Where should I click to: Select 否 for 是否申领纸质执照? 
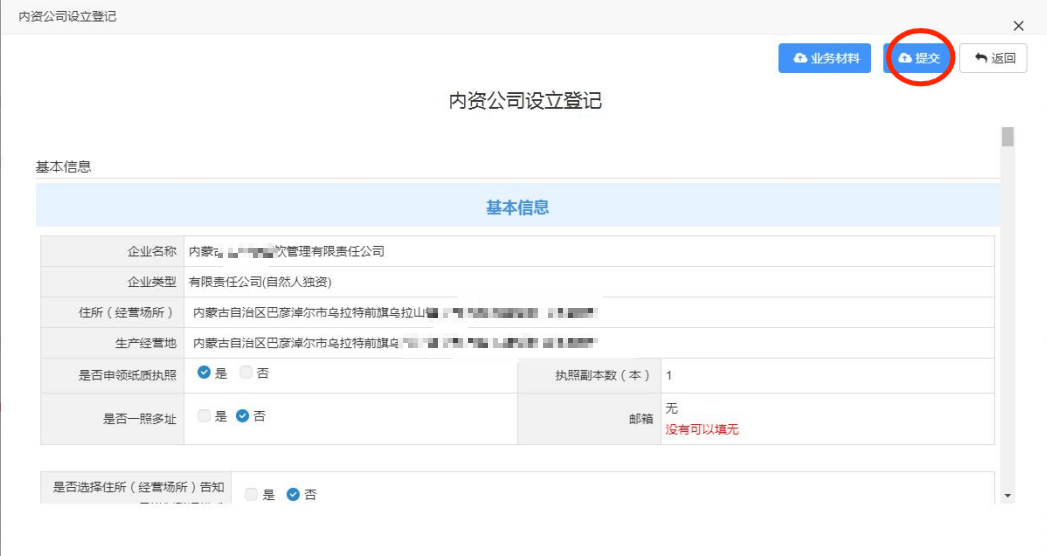click(246, 374)
